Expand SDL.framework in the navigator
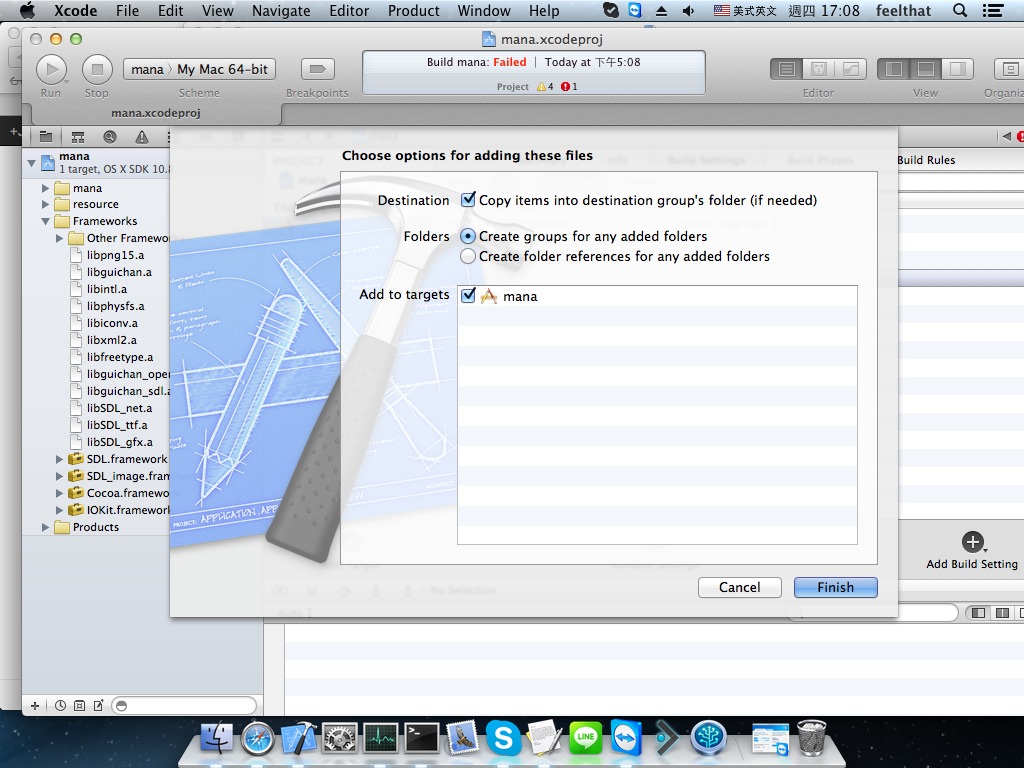This screenshot has height=768, width=1024. (59, 459)
